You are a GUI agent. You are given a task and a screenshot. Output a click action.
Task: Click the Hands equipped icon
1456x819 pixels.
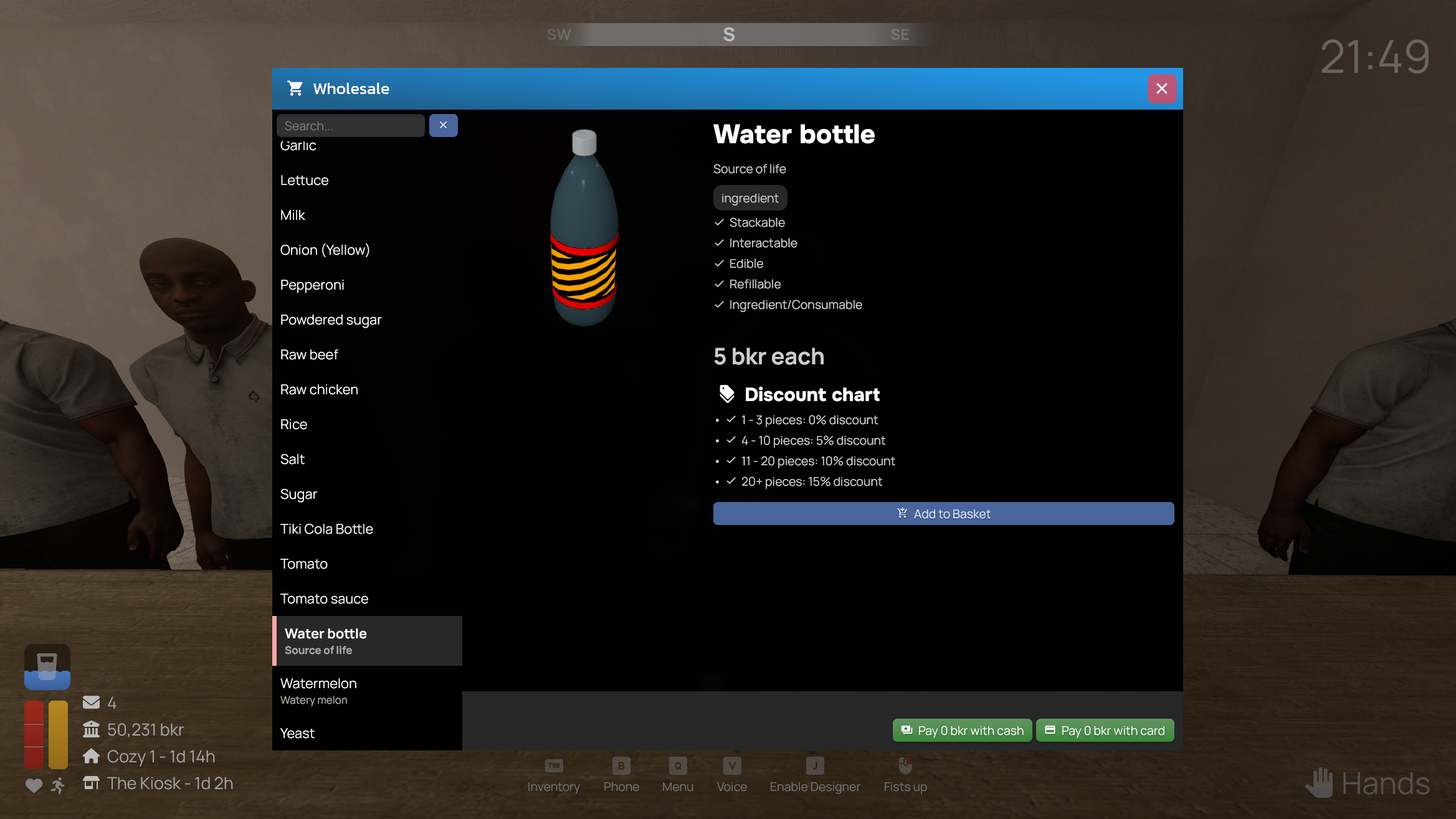1319,783
